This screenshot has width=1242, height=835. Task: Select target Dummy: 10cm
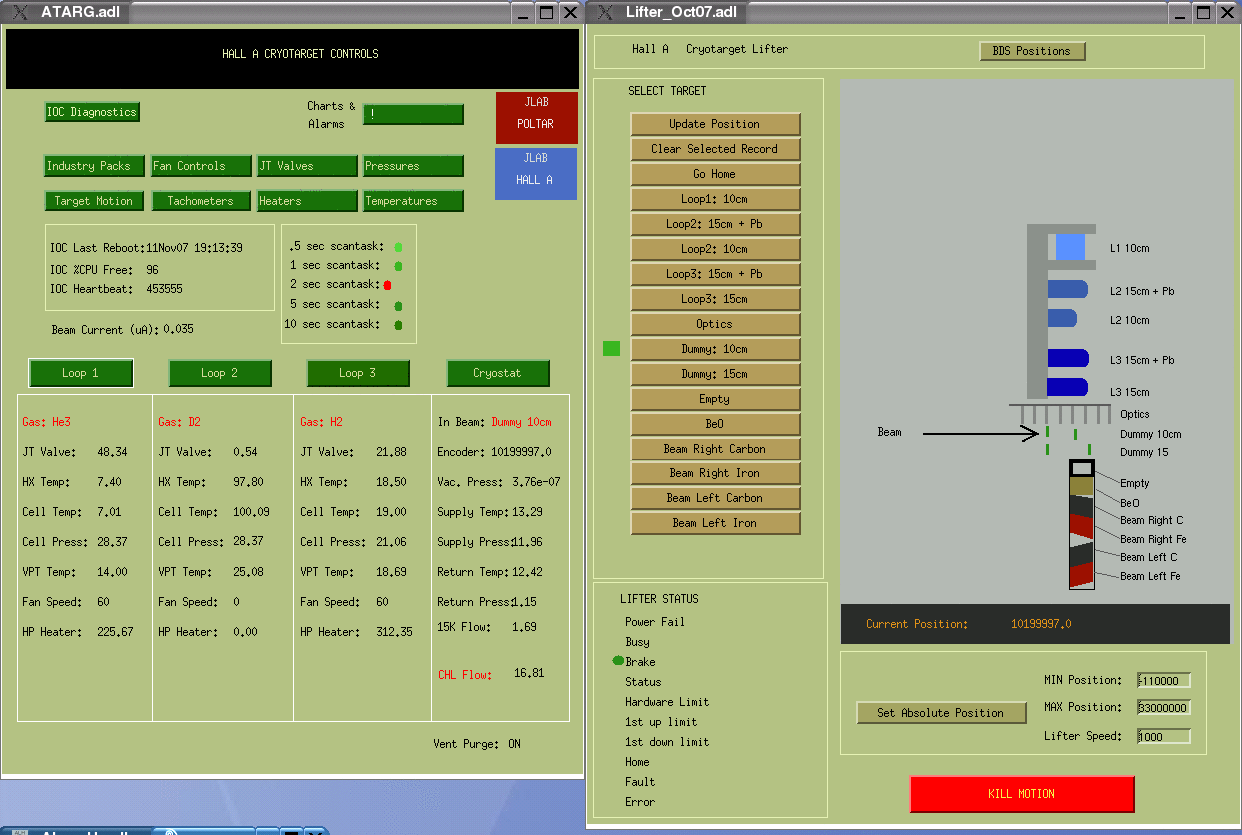715,349
